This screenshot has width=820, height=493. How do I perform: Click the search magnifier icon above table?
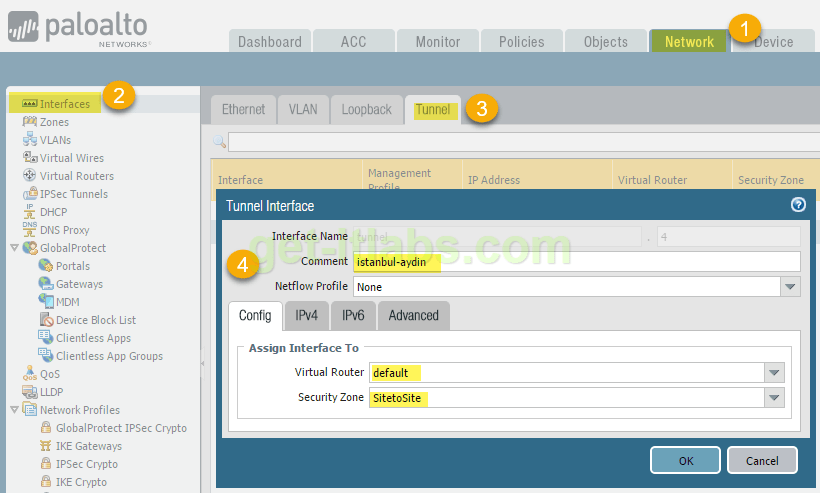(220, 142)
